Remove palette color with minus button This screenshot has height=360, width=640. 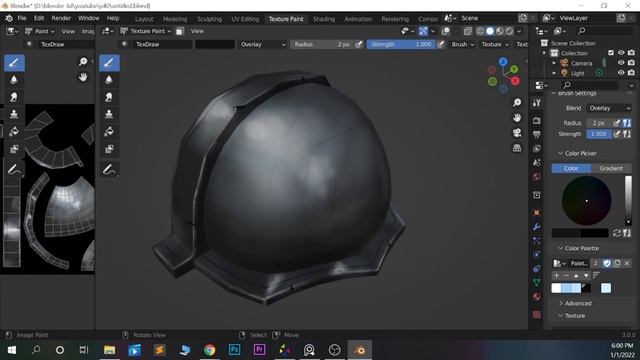[566, 276]
